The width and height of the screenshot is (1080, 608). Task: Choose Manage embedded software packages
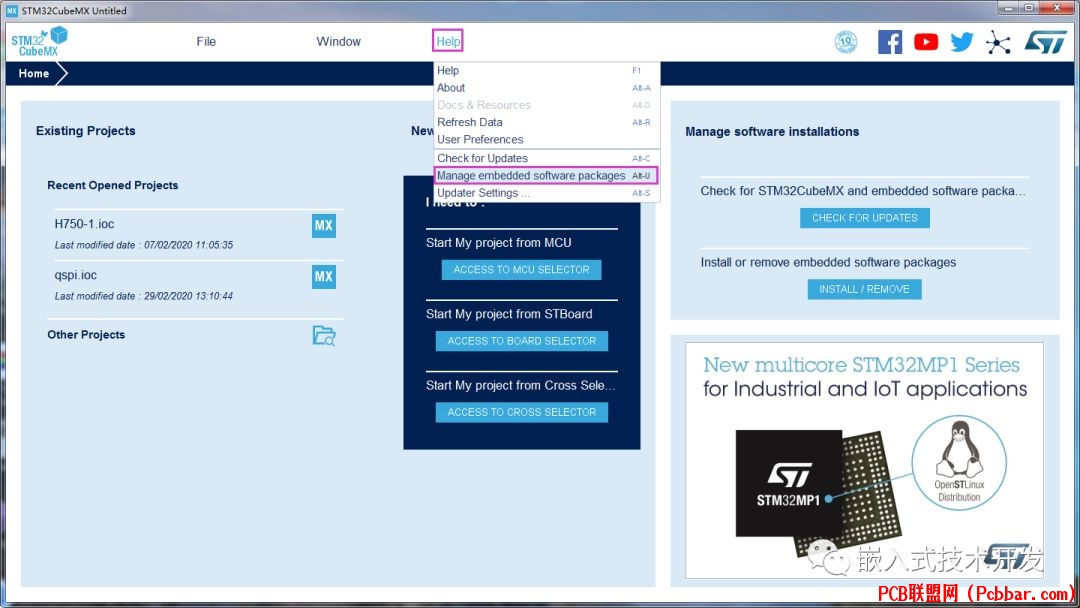pos(546,176)
